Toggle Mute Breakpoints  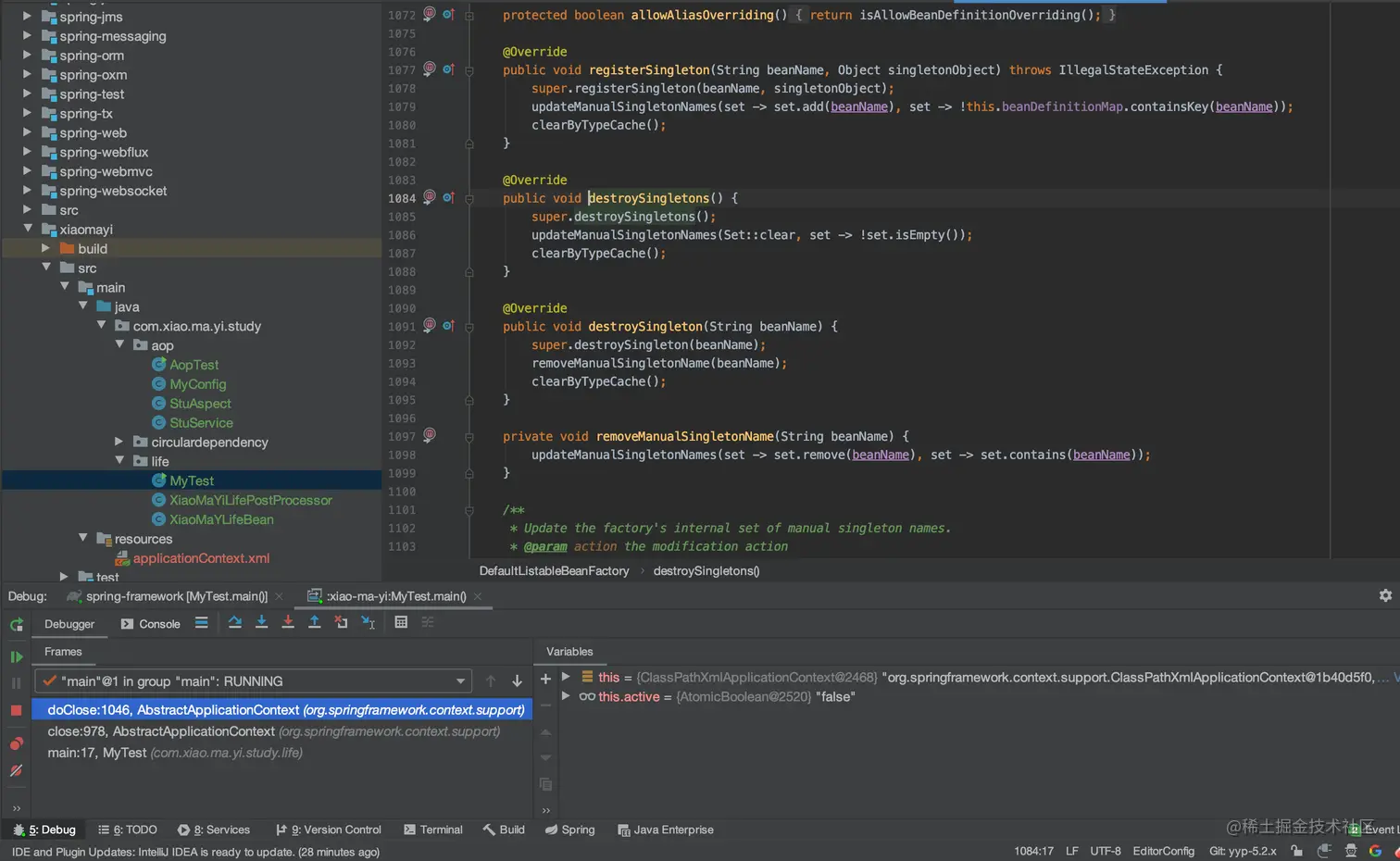click(17, 770)
